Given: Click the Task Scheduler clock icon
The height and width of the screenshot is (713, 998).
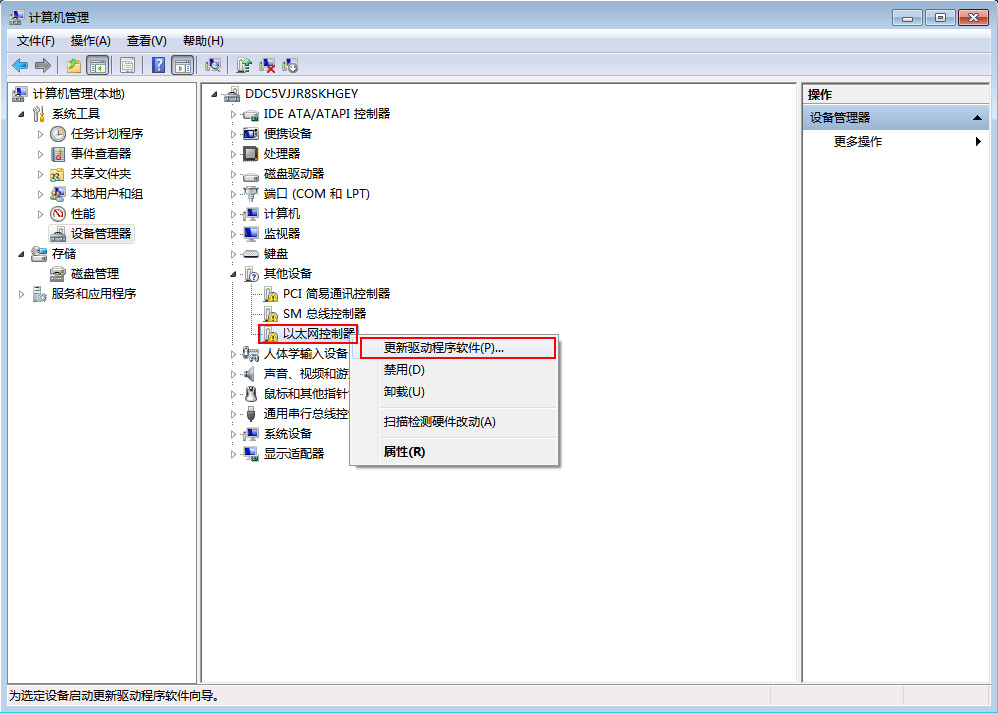Looking at the screenshot, I should click(x=58, y=134).
